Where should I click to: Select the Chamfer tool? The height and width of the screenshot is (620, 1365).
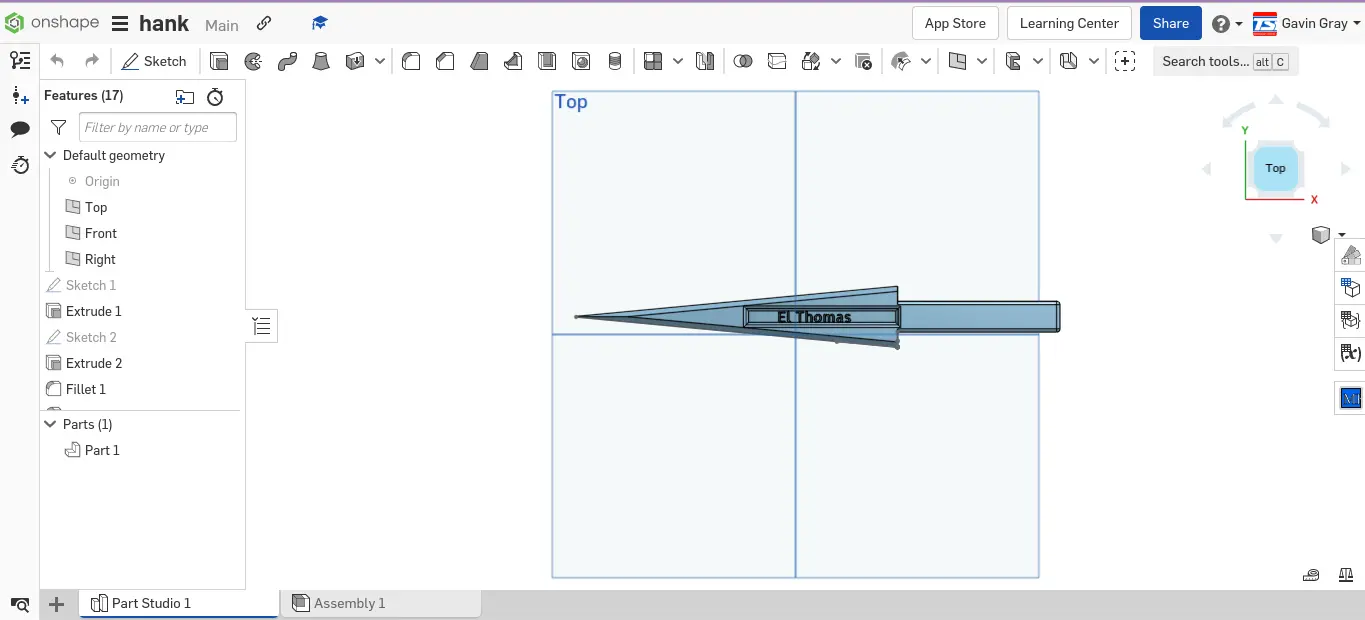point(445,61)
